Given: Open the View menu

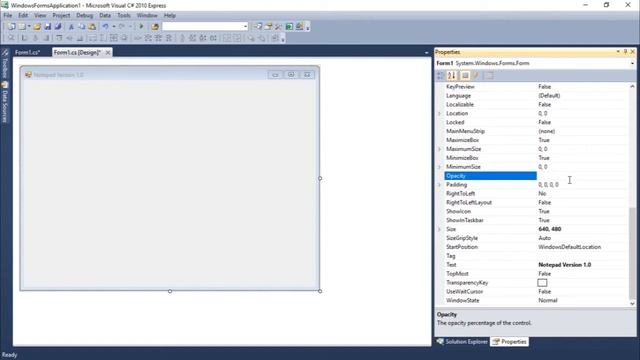Looking at the screenshot, I should pyautogui.click(x=40, y=16).
